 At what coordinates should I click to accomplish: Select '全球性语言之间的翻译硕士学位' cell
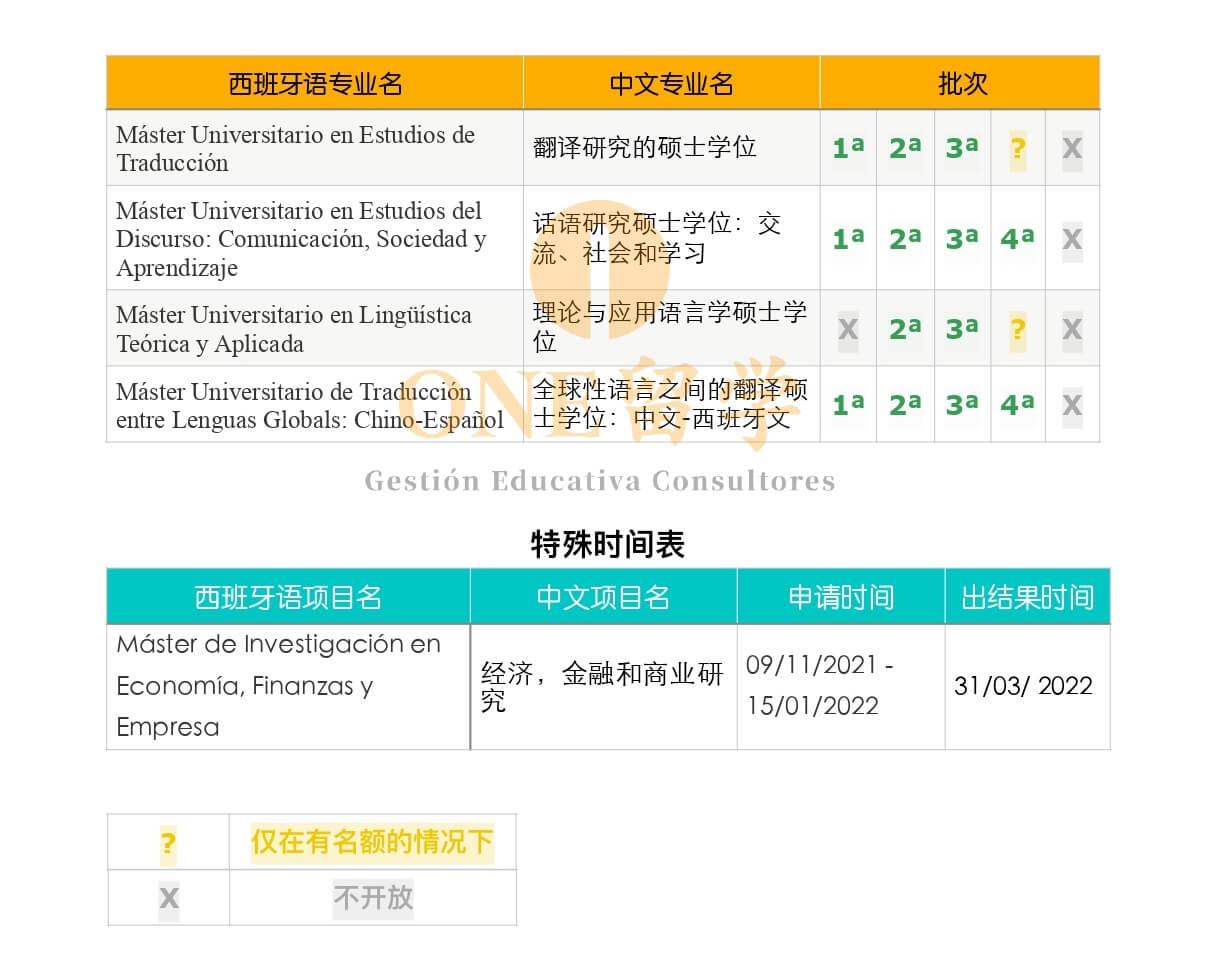[671, 405]
